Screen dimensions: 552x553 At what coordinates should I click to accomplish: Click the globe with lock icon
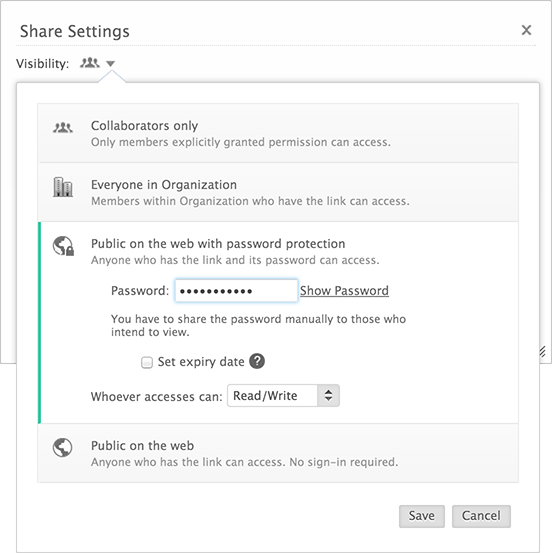[x=63, y=246]
